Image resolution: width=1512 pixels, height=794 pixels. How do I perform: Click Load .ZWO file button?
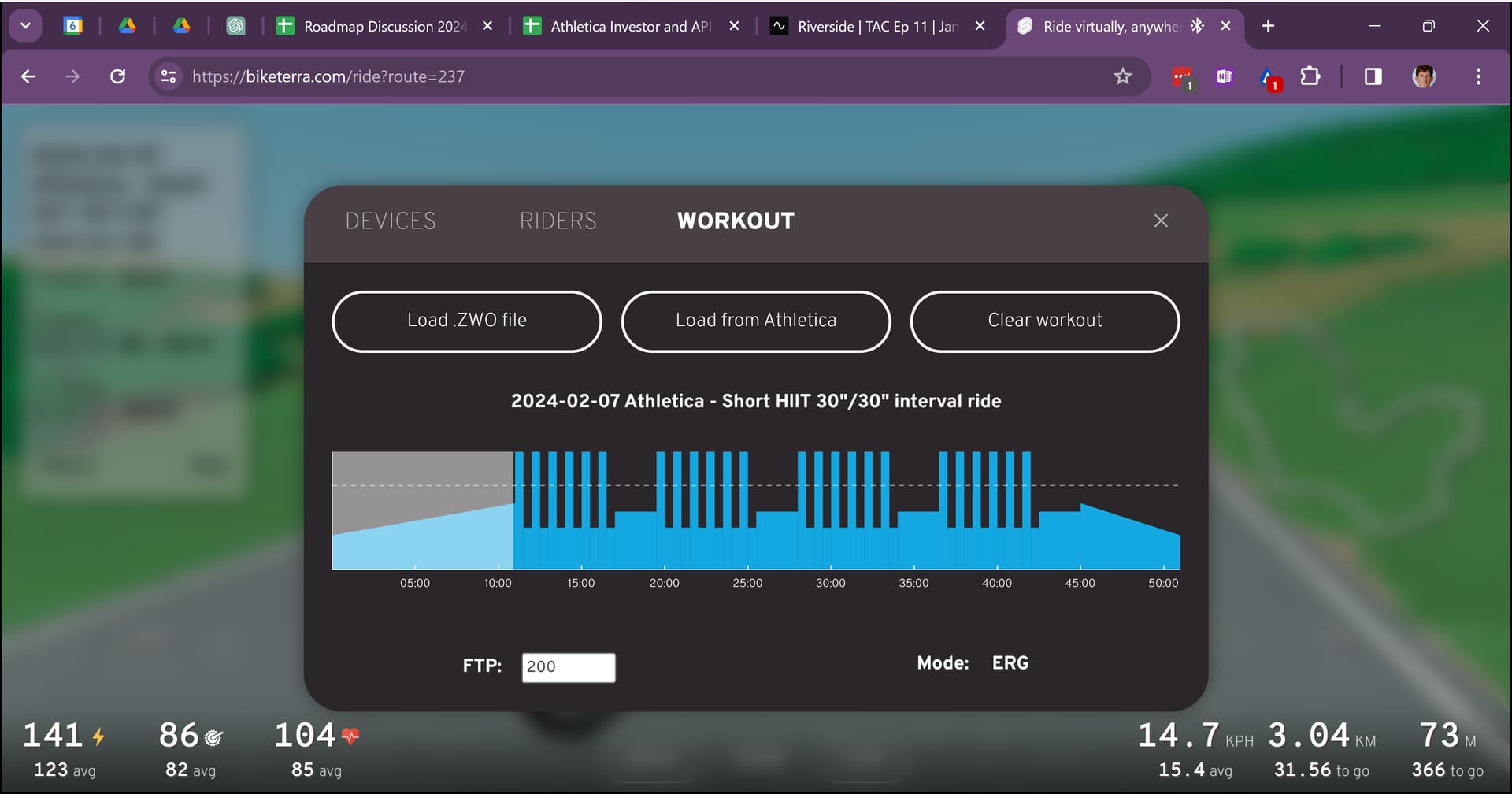[x=467, y=321]
